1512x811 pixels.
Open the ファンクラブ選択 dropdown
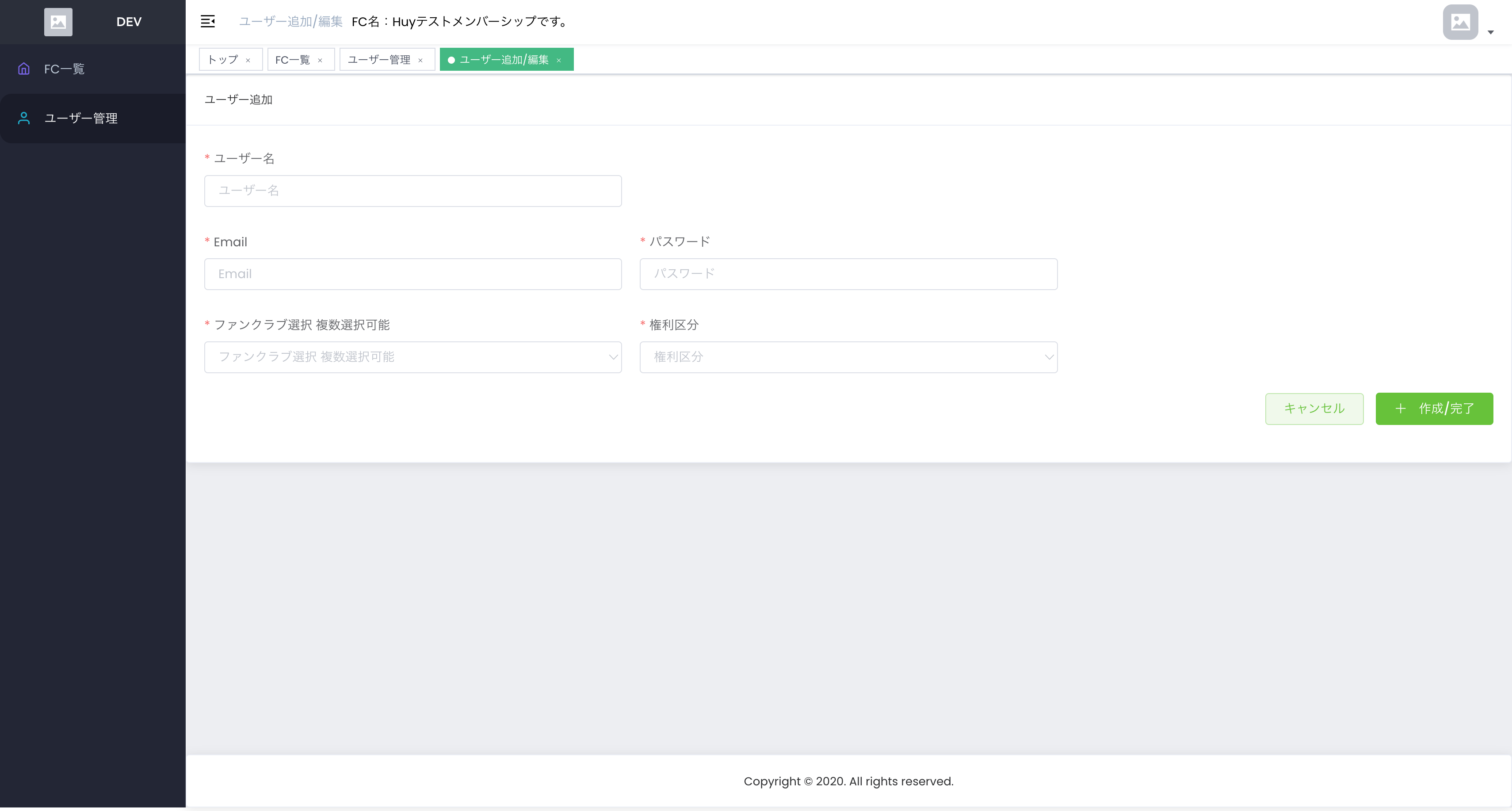tap(412, 357)
